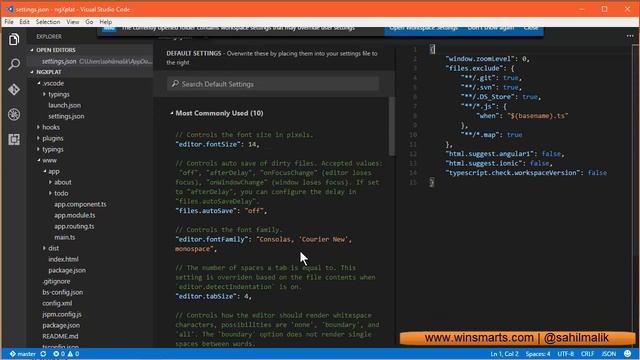Open .gitignore file
This screenshot has width=640, height=360.
point(56,282)
